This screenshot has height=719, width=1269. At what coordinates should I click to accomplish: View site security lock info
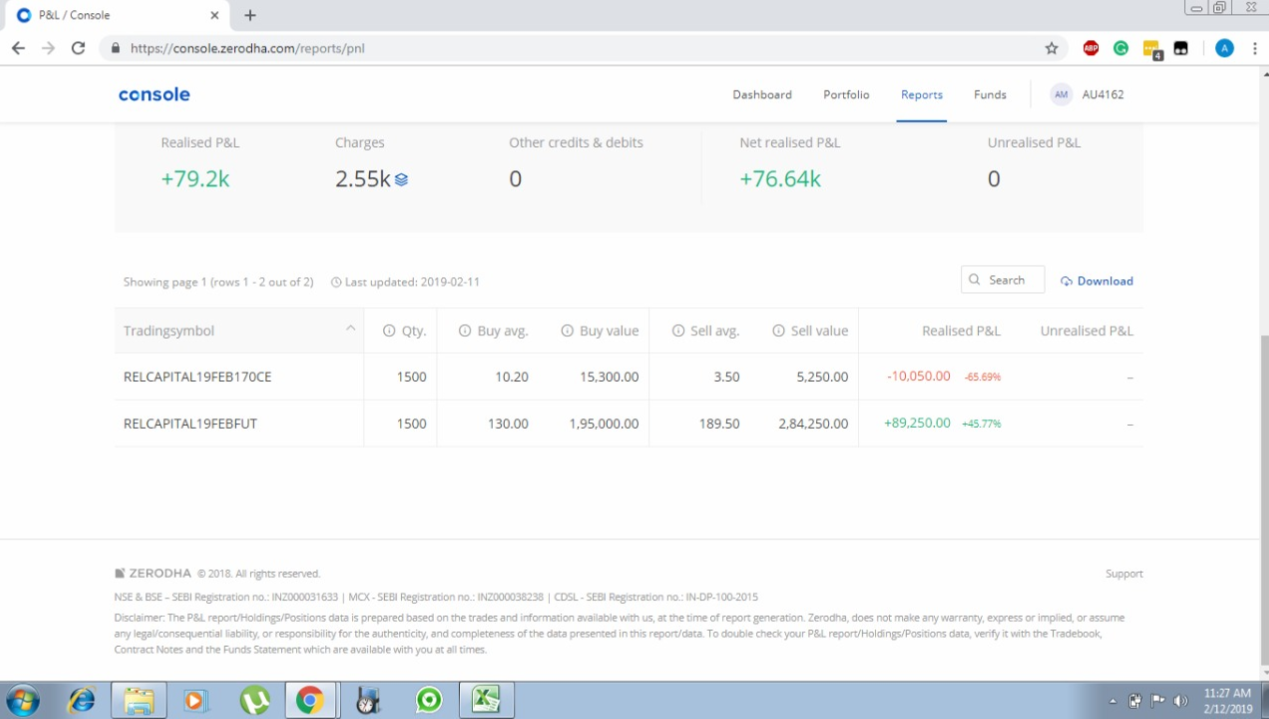pyautogui.click(x=116, y=48)
